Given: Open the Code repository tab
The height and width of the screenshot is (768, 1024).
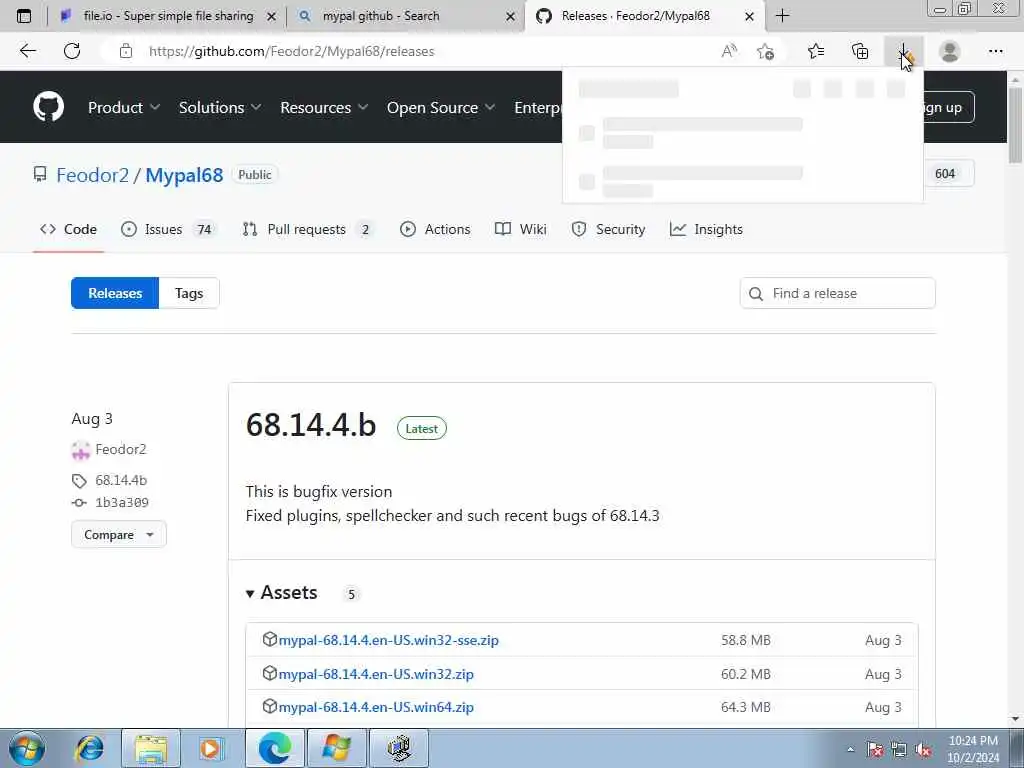Looking at the screenshot, I should [x=68, y=229].
